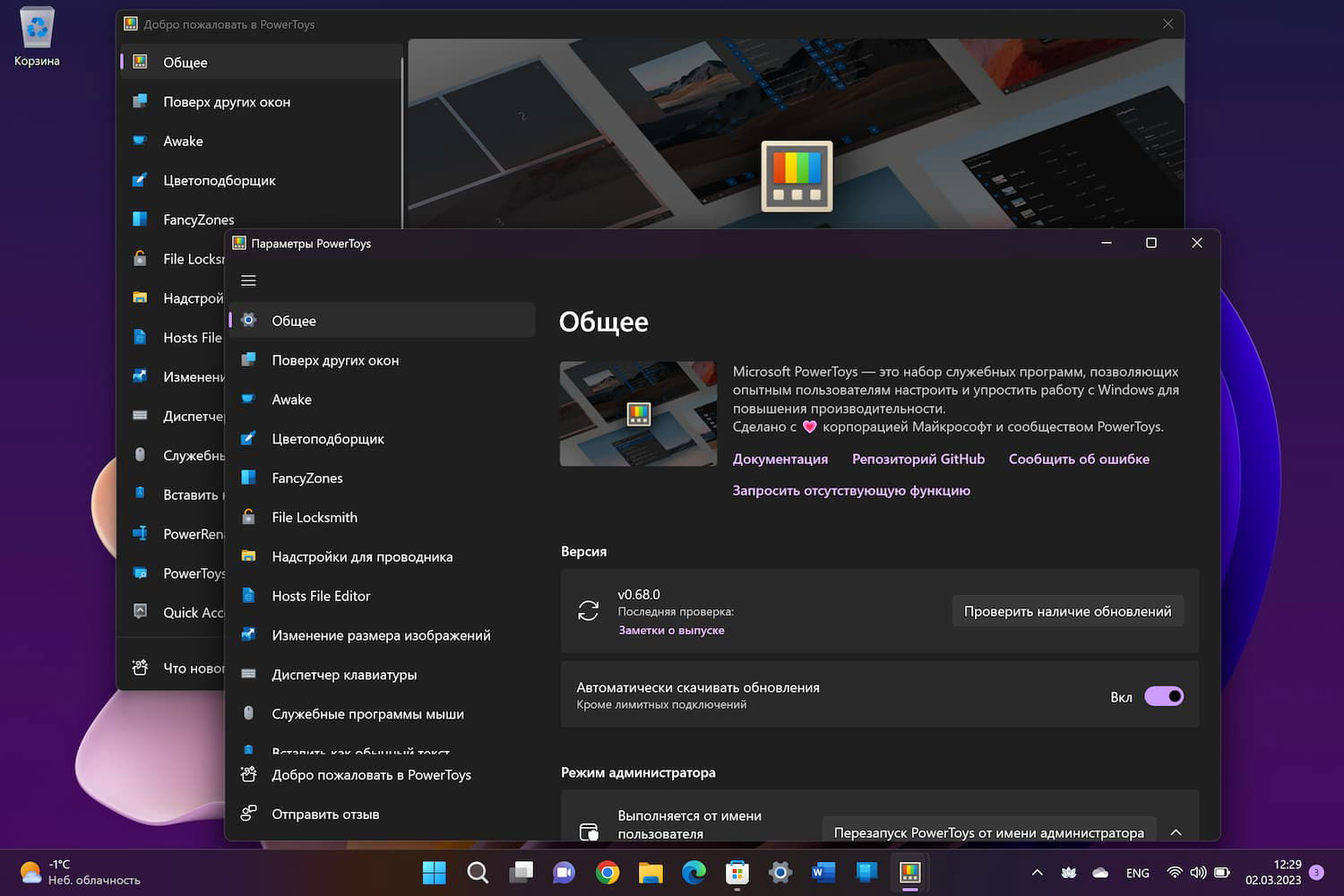Select Общее in the settings sidebar
This screenshot has height=896, width=1344.
[383, 320]
